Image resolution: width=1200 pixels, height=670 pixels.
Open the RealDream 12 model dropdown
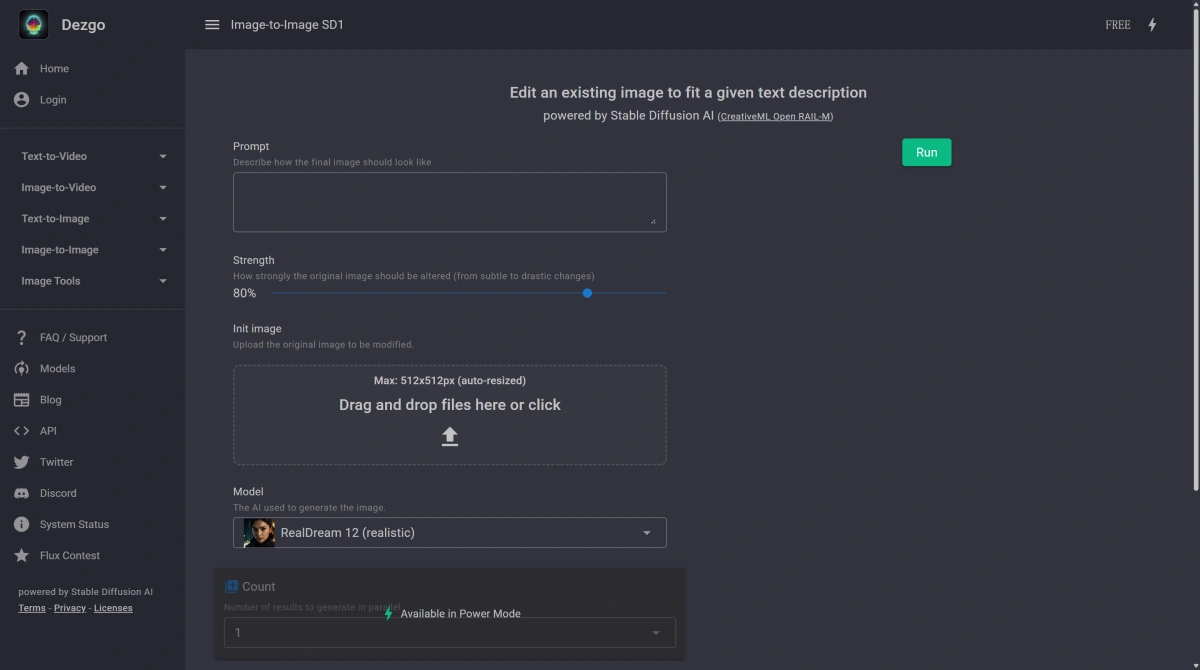click(x=450, y=533)
